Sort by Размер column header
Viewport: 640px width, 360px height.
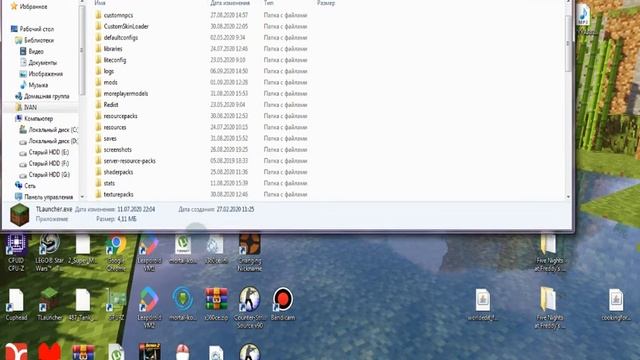[x=326, y=3]
